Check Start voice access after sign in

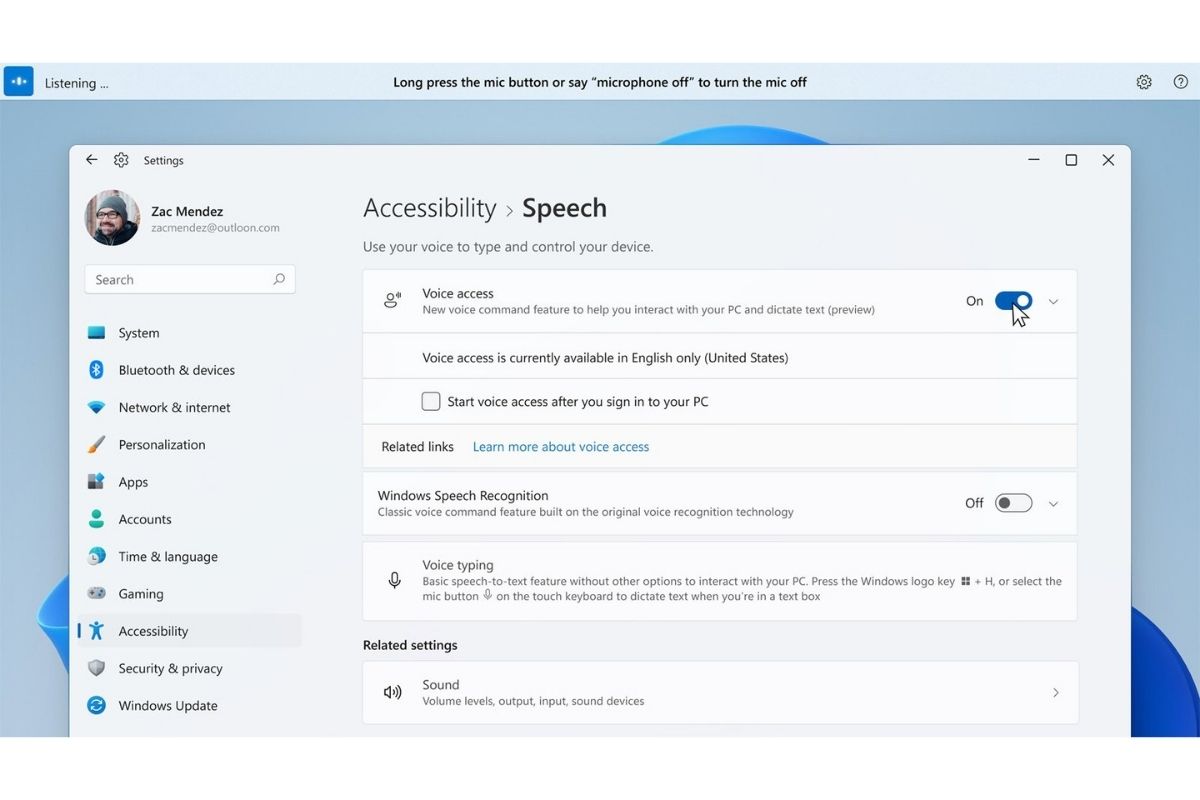point(431,401)
